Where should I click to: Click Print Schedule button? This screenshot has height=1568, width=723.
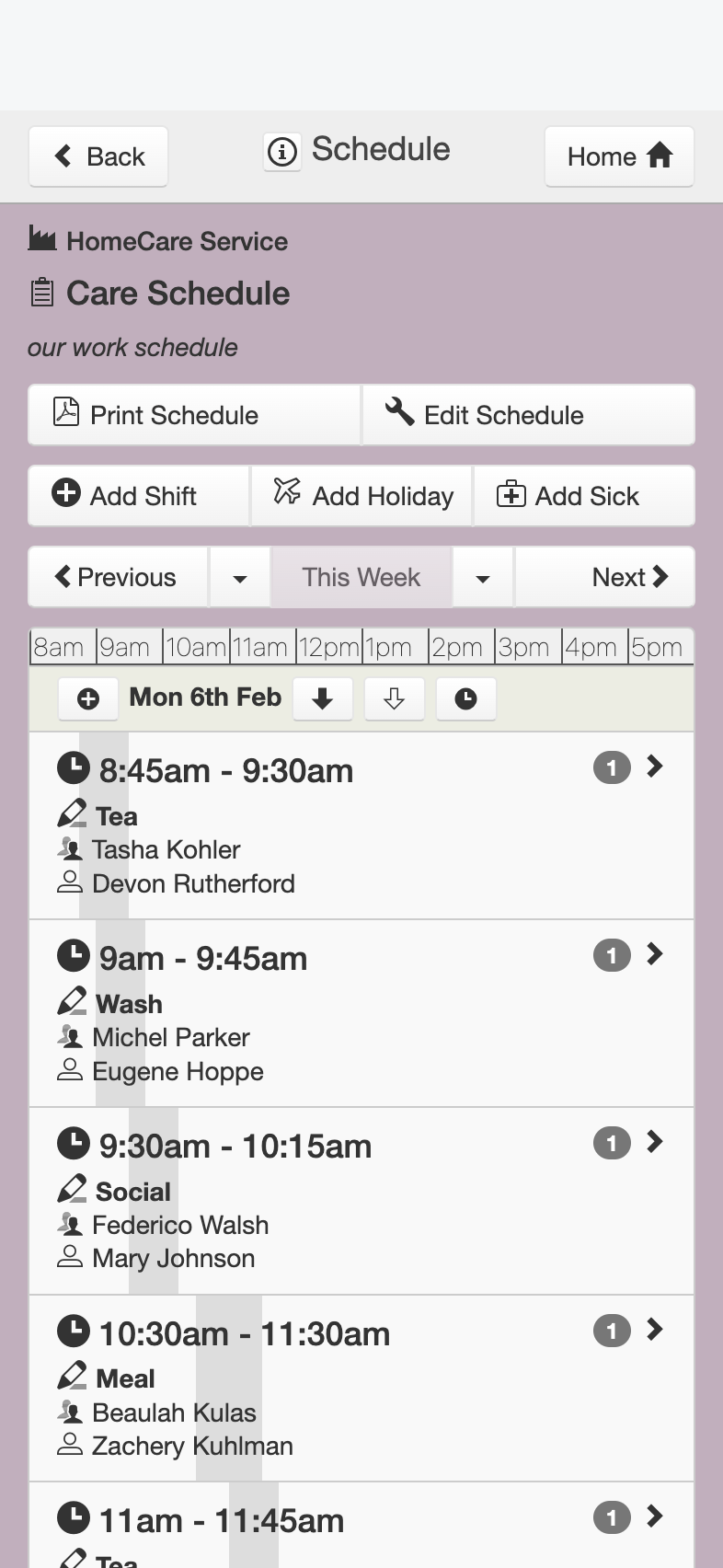(194, 415)
